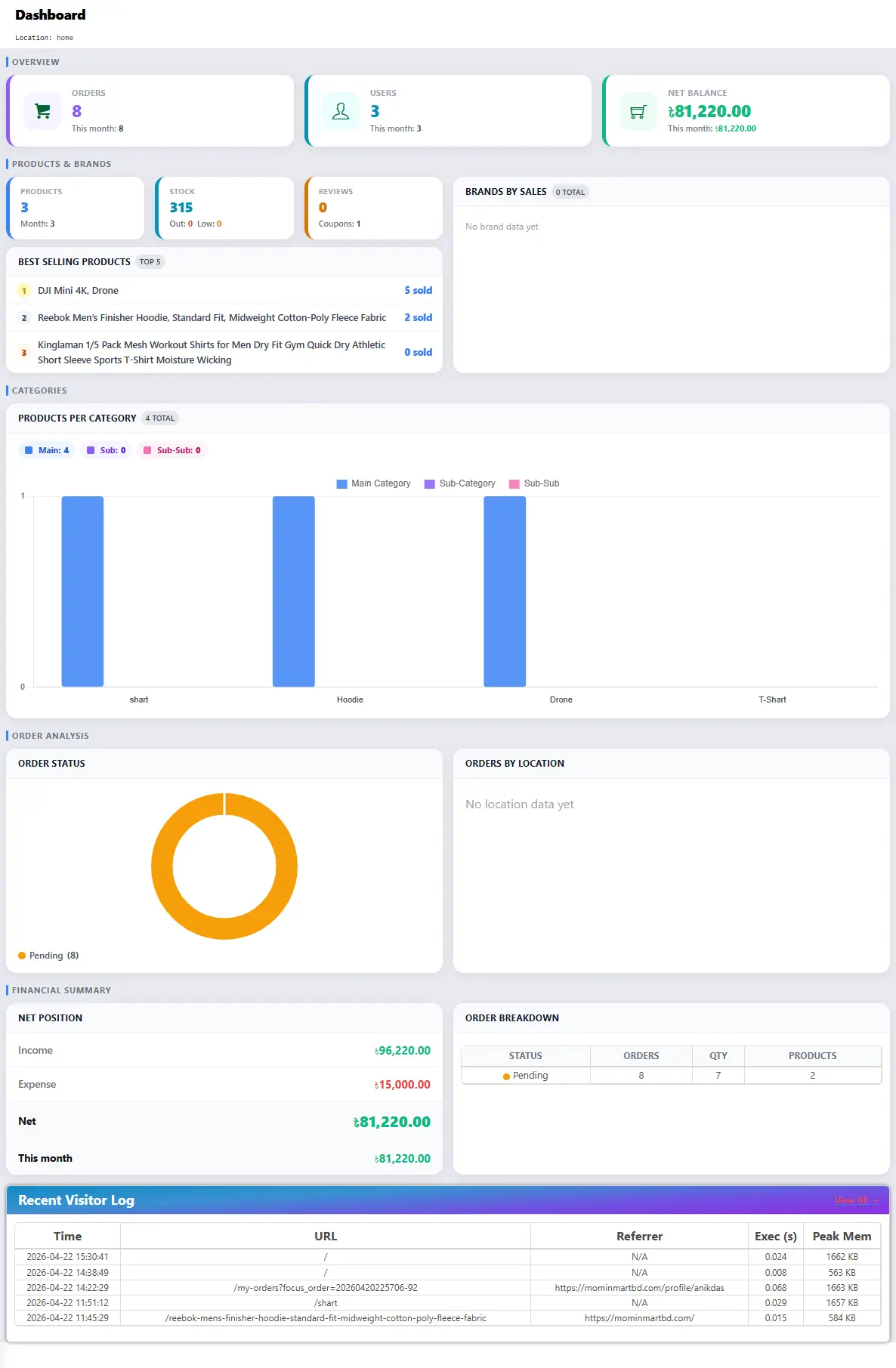Viewport: 896px width, 1368px height.
Task: Click the Expense amount 15,000.00
Action: (x=403, y=1085)
